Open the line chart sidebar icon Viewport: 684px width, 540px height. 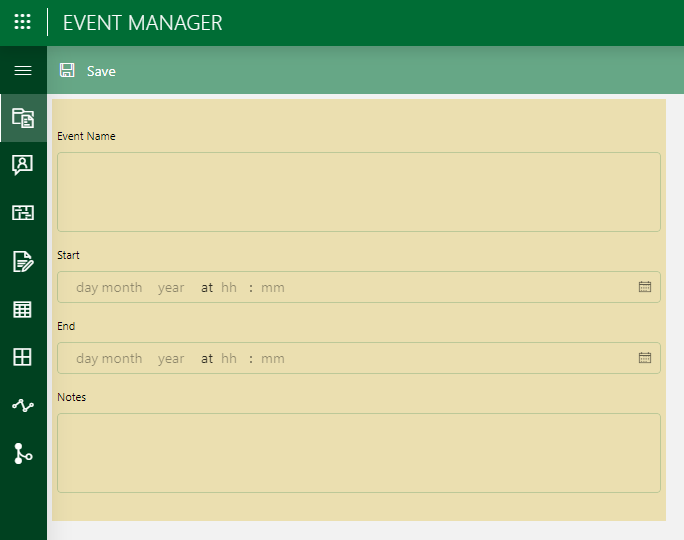coord(23,406)
